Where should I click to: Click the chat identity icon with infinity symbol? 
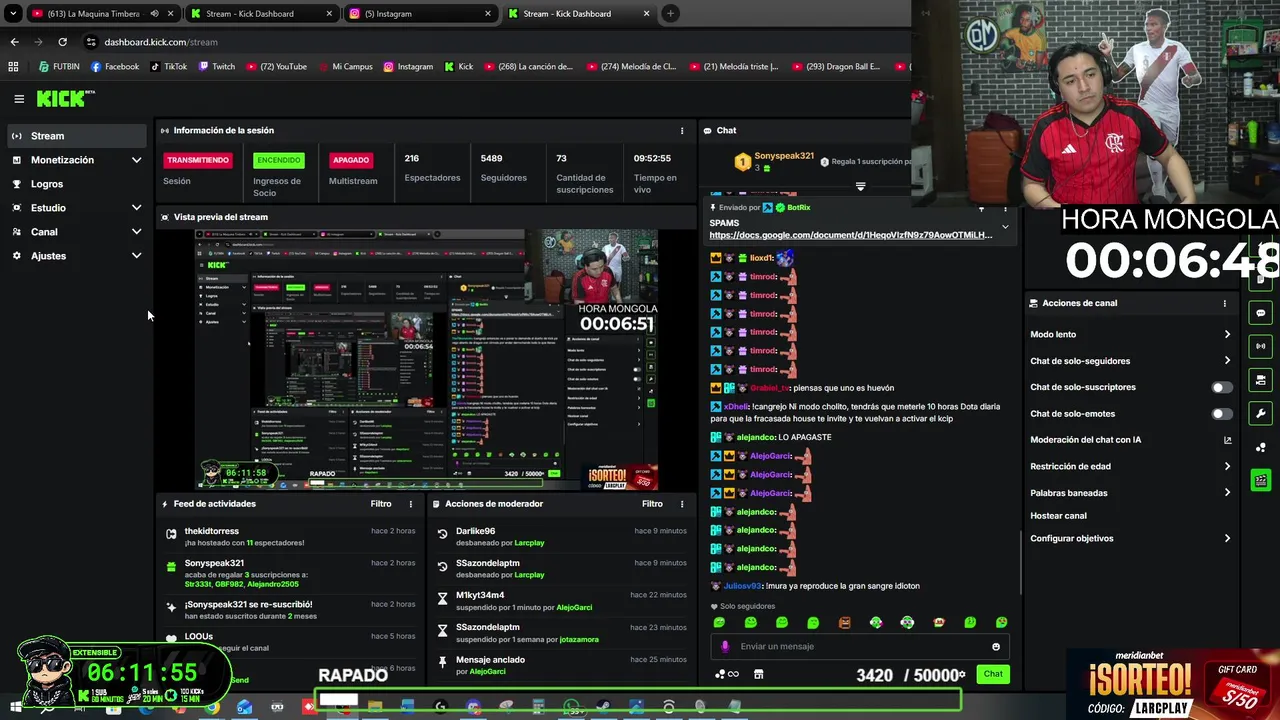[727, 675]
